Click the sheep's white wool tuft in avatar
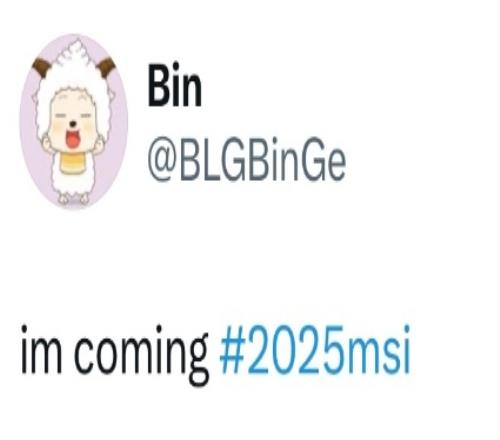 click(75, 53)
